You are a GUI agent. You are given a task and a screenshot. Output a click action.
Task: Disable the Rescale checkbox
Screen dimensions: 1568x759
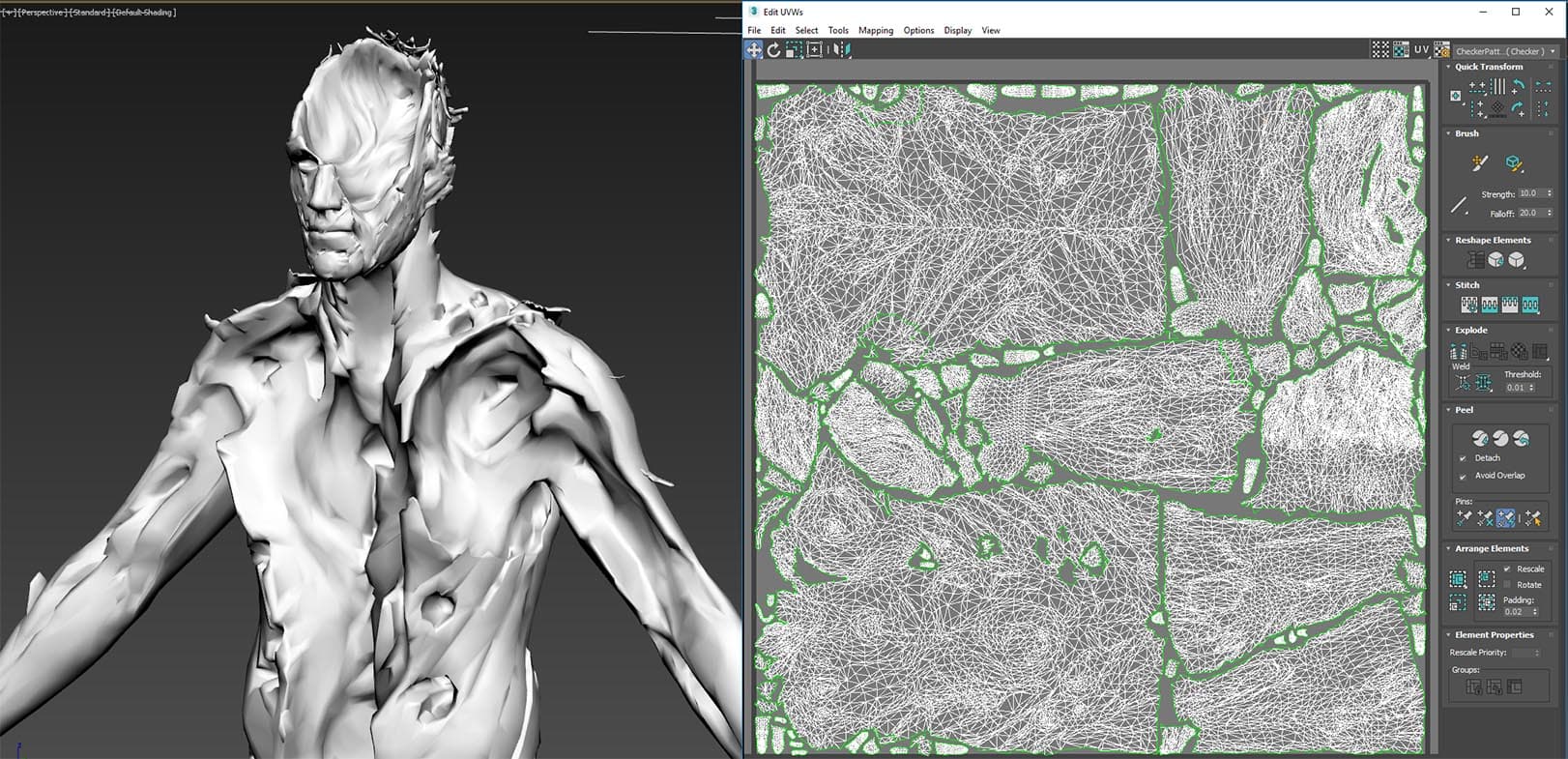(1507, 569)
